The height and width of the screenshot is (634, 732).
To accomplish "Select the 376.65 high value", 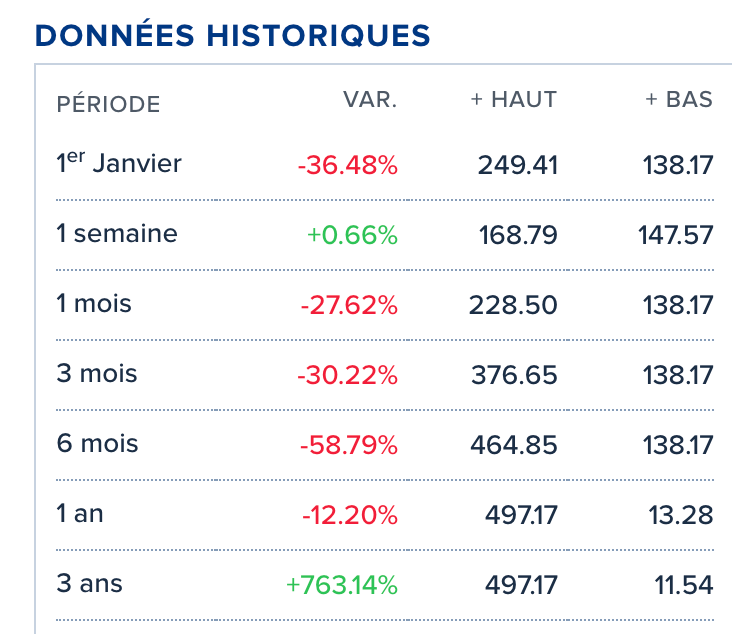I will tap(514, 375).
